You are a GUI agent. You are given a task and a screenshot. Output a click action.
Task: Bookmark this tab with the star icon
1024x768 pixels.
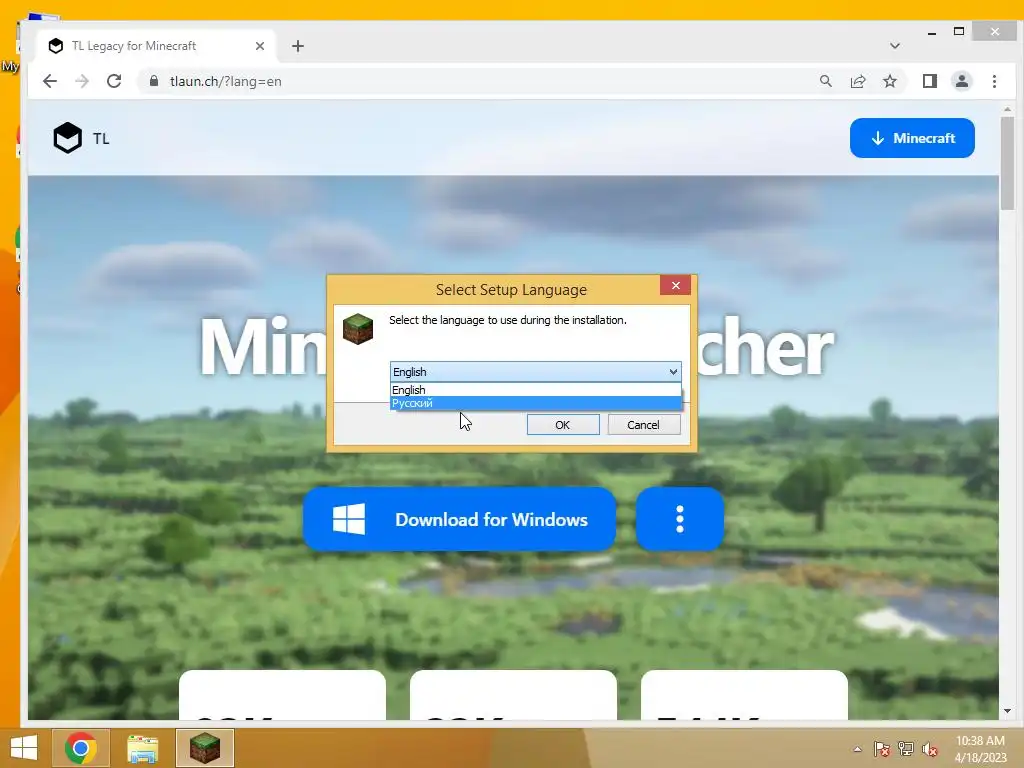coord(889,81)
